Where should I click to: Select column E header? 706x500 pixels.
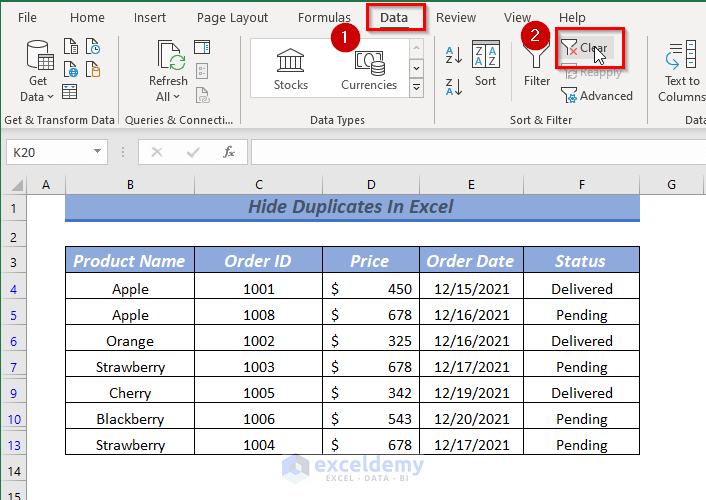pyautogui.click(x=471, y=185)
